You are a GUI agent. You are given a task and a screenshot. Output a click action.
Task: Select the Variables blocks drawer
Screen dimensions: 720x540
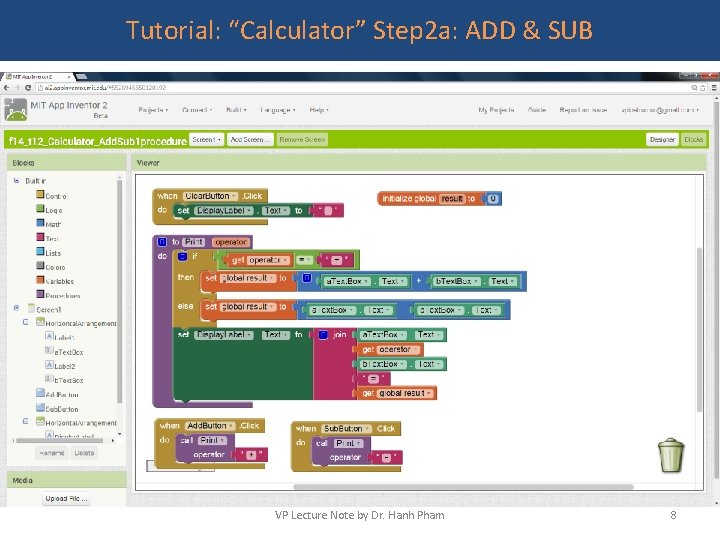click(x=55, y=281)
